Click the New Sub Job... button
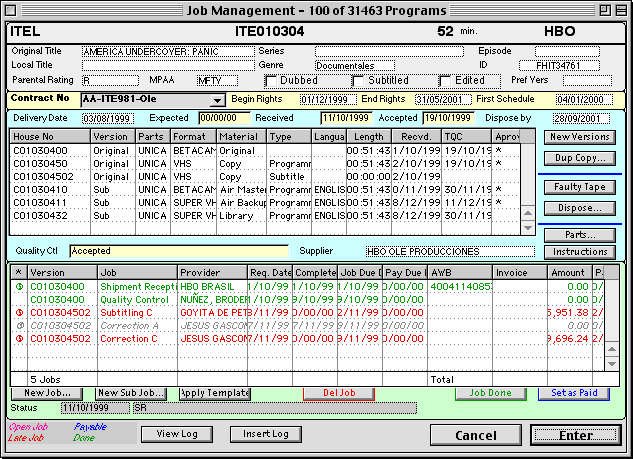This screenshot has width=633, height=459. (x=131, y=393)
